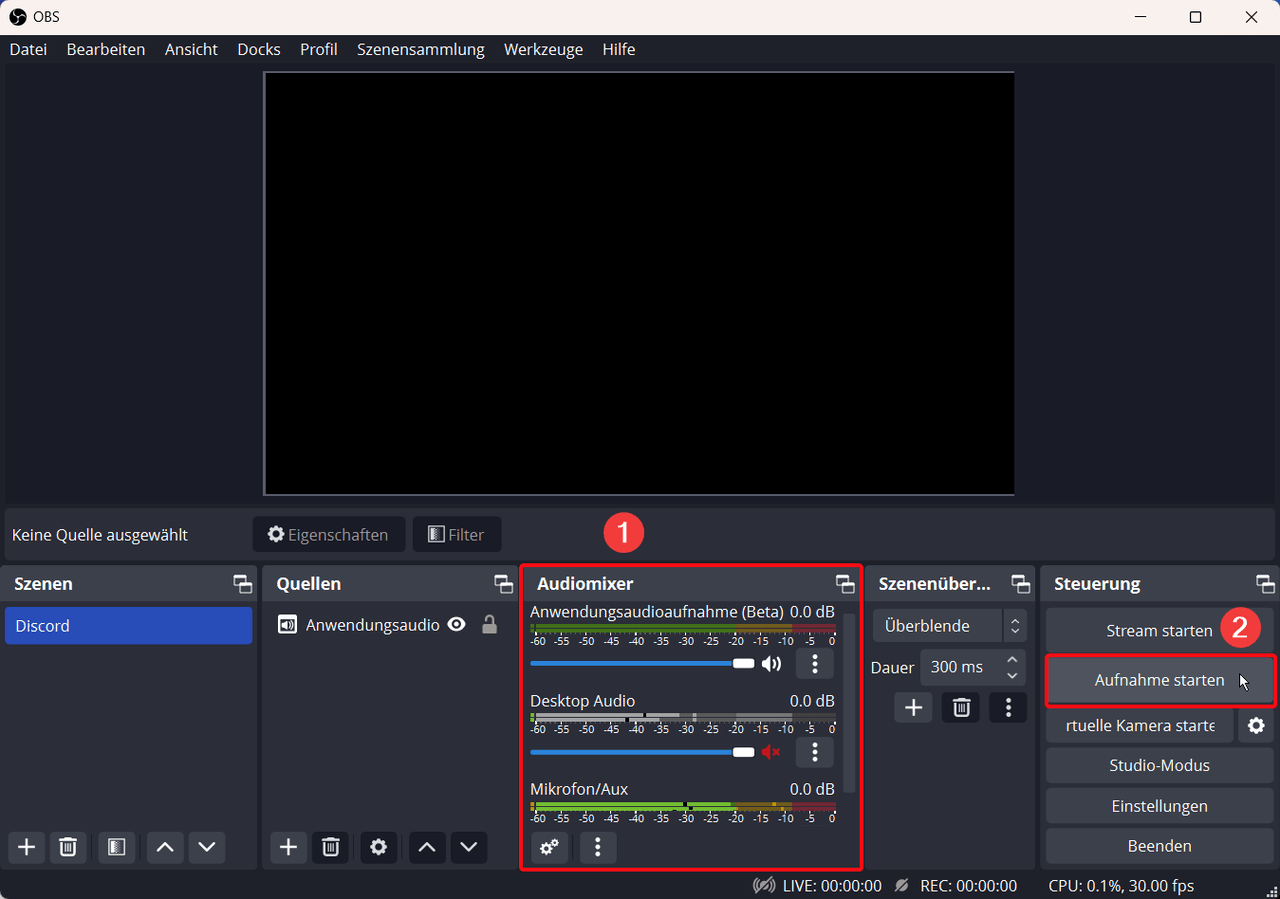1280x899 pixels.
Task: Click the Mikrofon/Aux label
Action: (x=579, y=789)
